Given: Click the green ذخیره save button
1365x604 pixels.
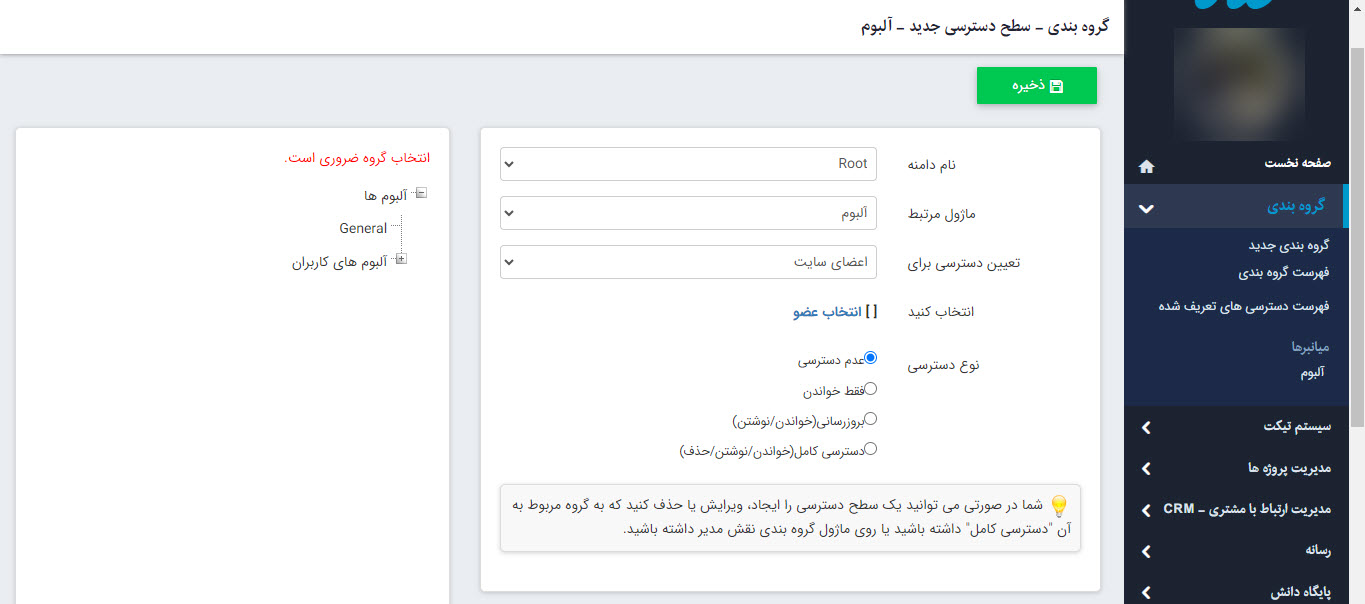Looking at the screenshot, I should click(x=1036, y=85).
